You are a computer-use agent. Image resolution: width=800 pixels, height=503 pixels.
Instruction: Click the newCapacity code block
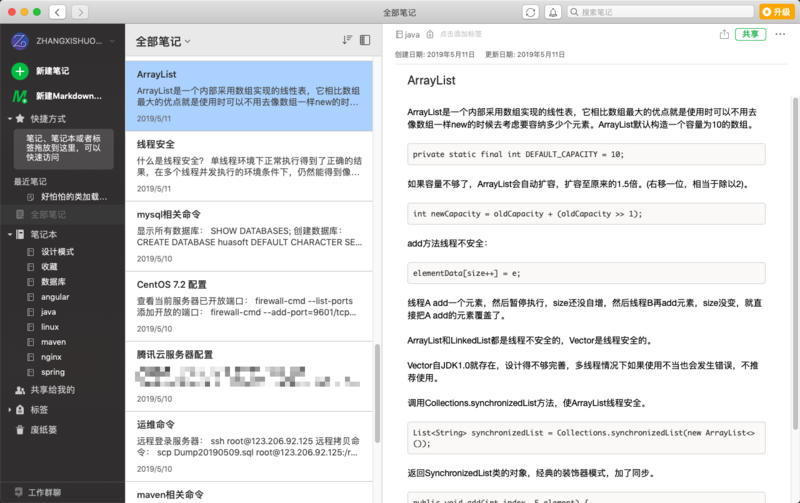coord(586,214)
